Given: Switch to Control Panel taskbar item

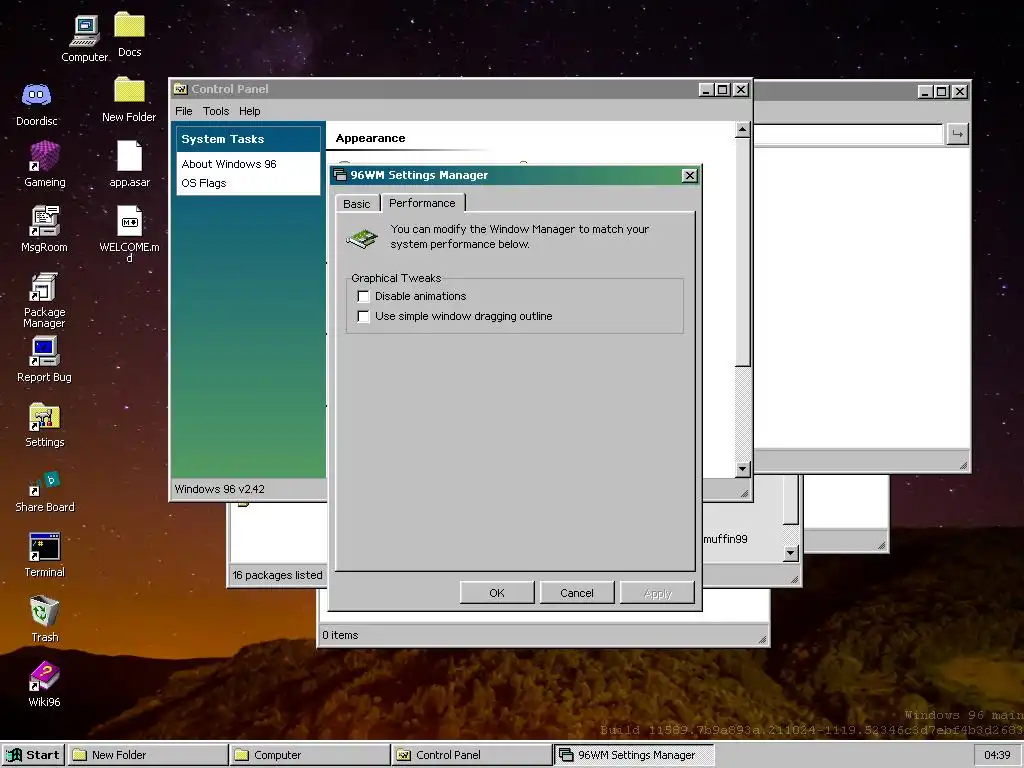Looking at the screenshot, I should pyautogui.click(x=472, y=755).
